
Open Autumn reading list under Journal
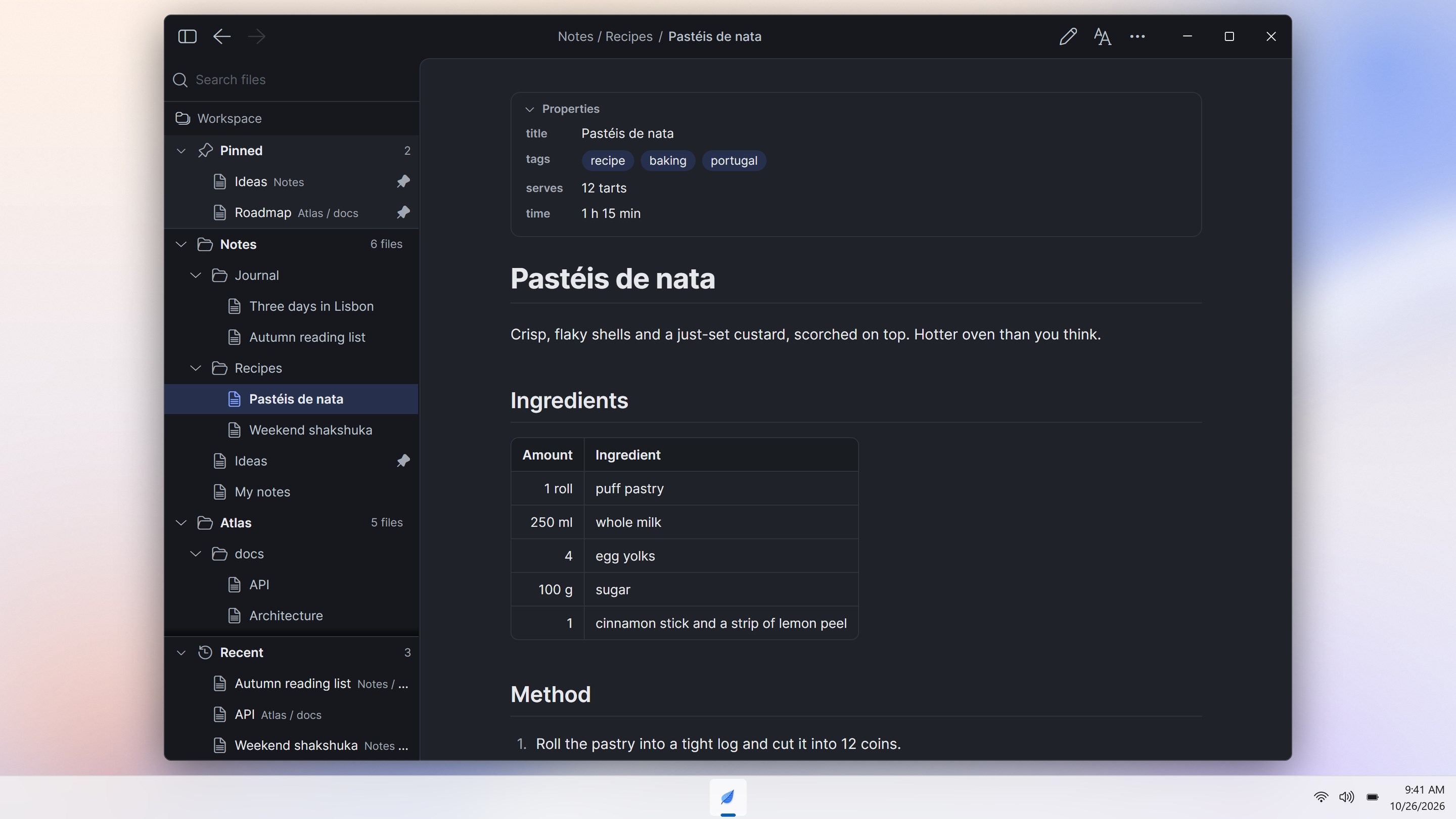292,337
